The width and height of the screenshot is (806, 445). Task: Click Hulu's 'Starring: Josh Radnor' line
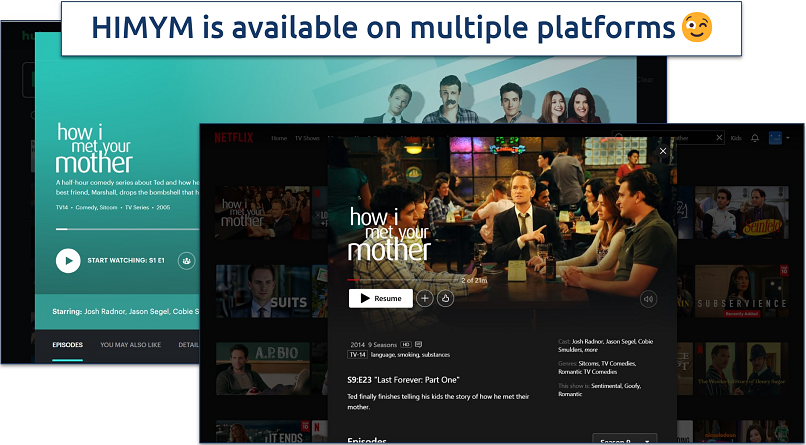coord(126,311)
